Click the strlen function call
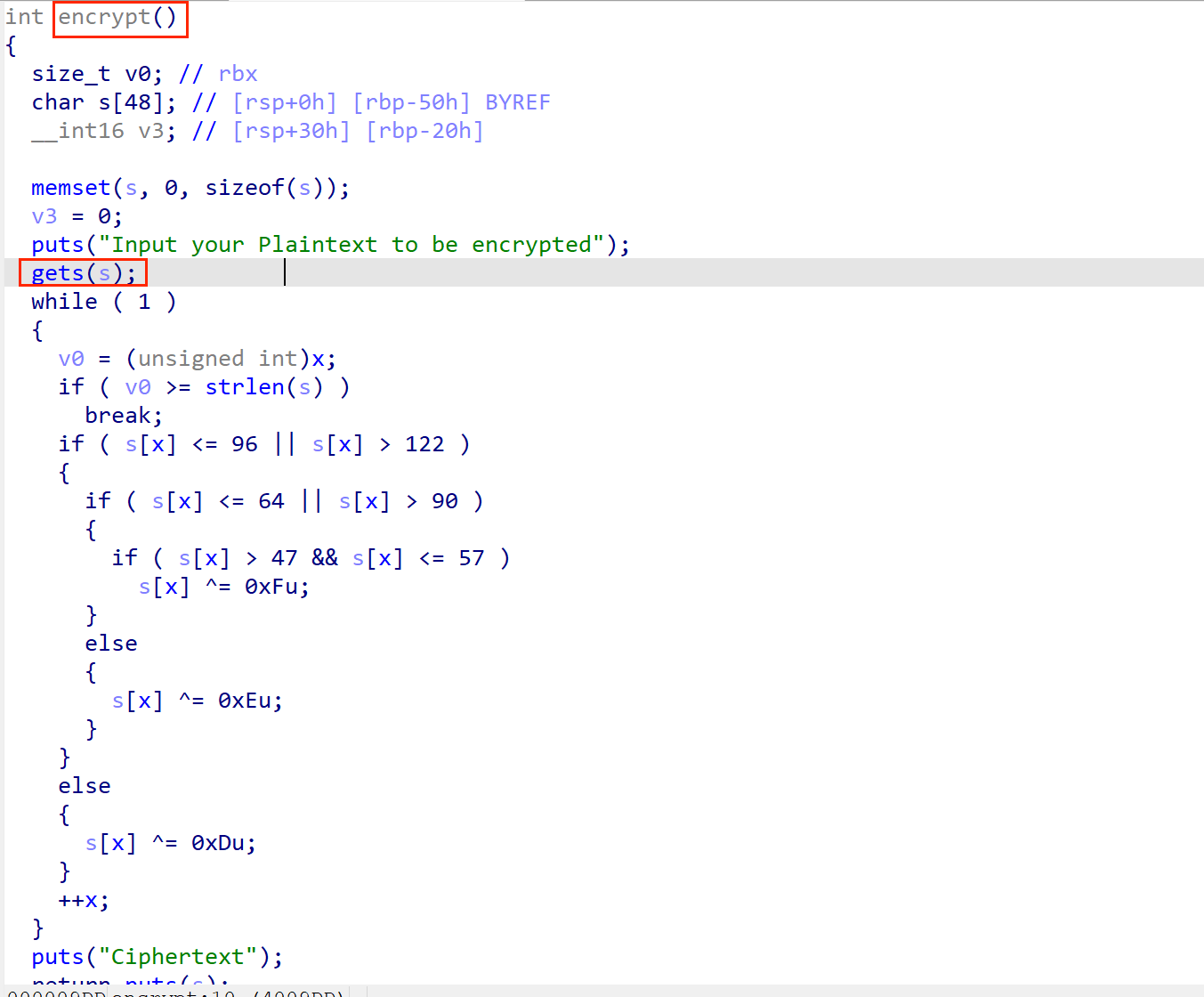The width and height of the screenshot is (1204, 997). 246,386
